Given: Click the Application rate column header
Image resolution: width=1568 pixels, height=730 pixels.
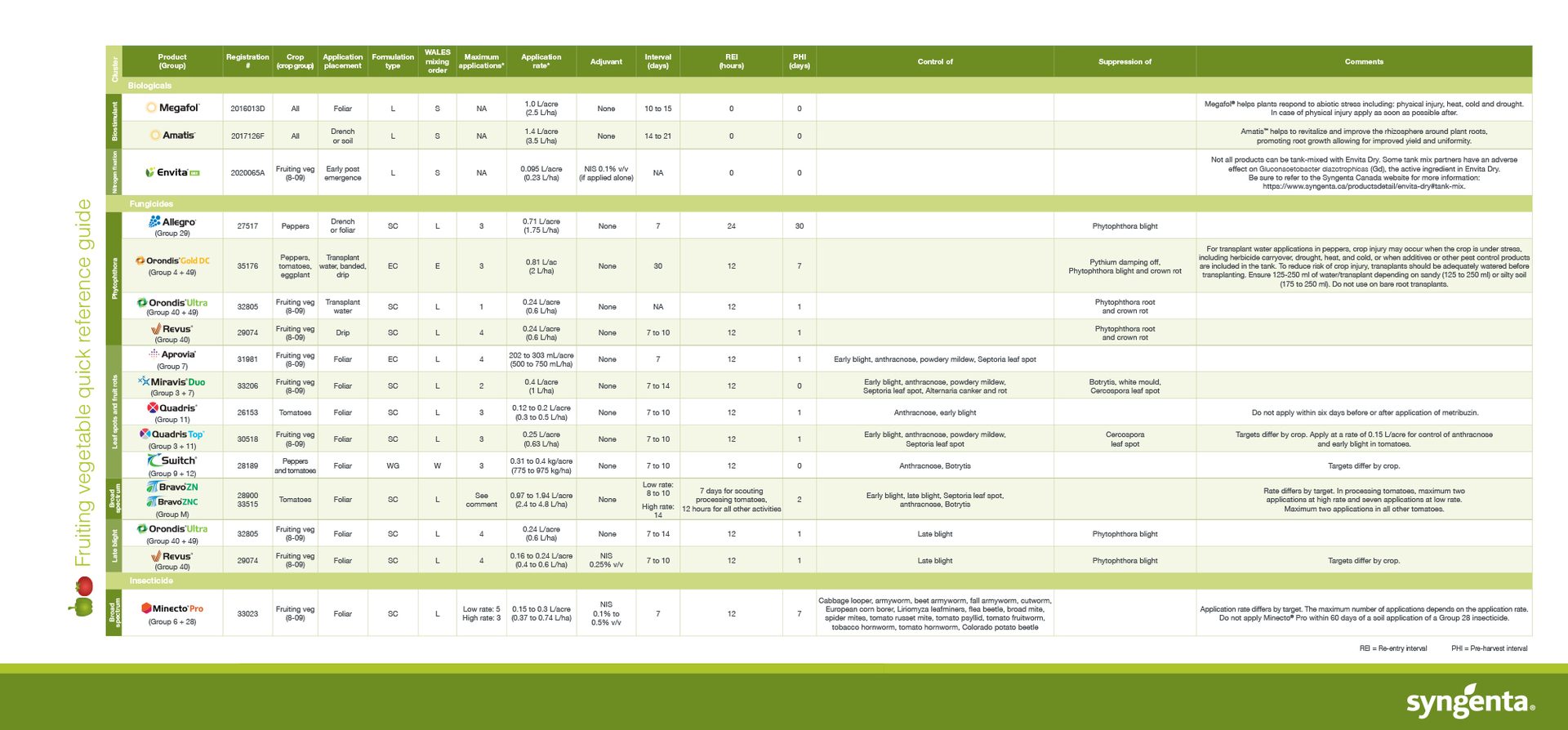Looking at the screenshot, I should point(541,61).
